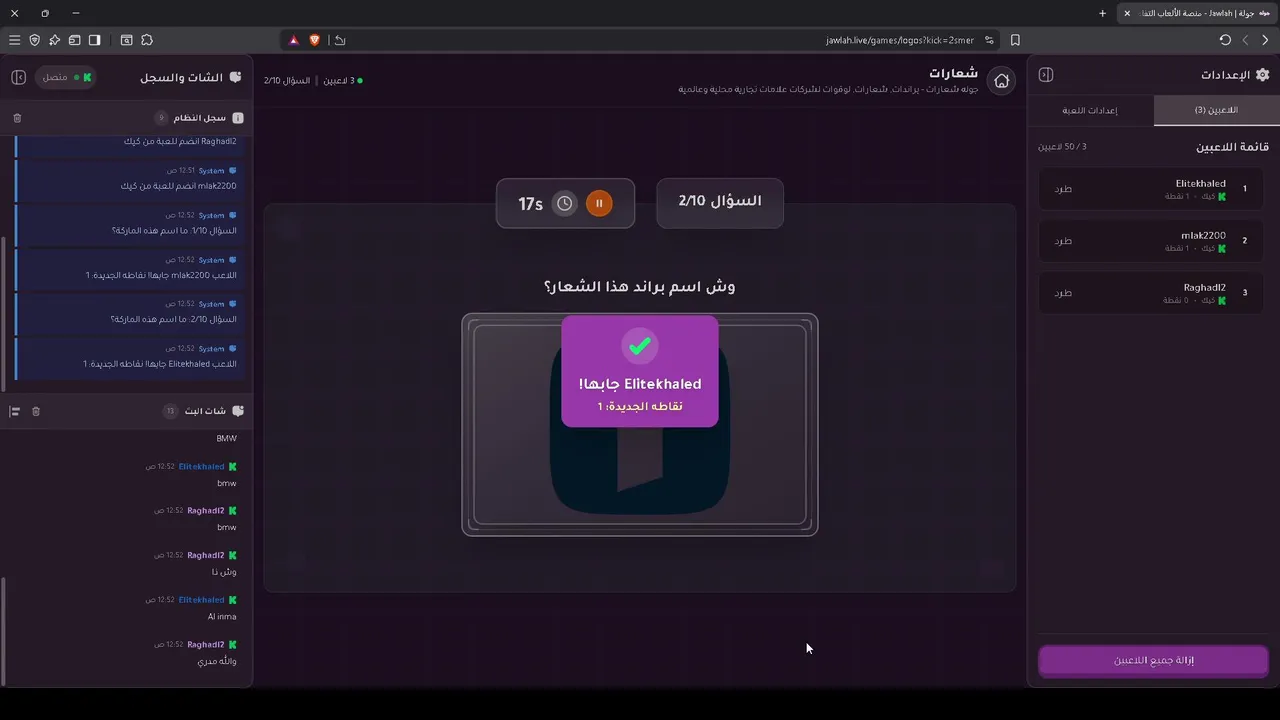
Task: Click the system log scrollbar thumb
Action: click(x=4, y=314)
